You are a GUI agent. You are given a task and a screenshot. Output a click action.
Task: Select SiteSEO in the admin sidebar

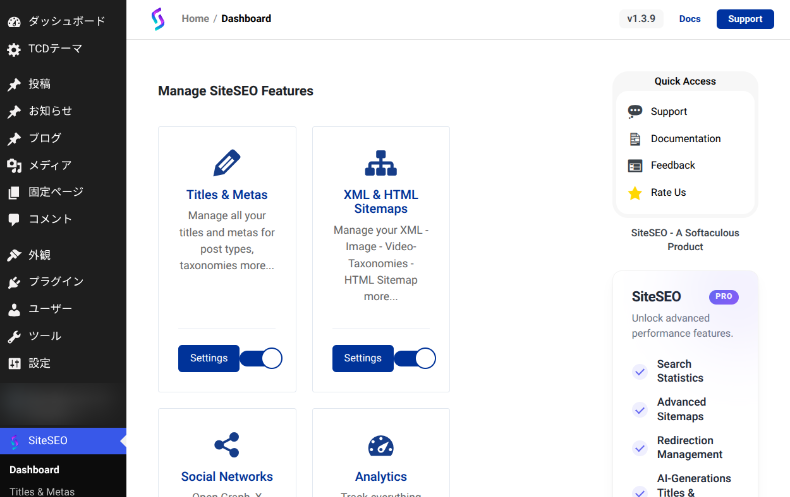tap(63, 441)
